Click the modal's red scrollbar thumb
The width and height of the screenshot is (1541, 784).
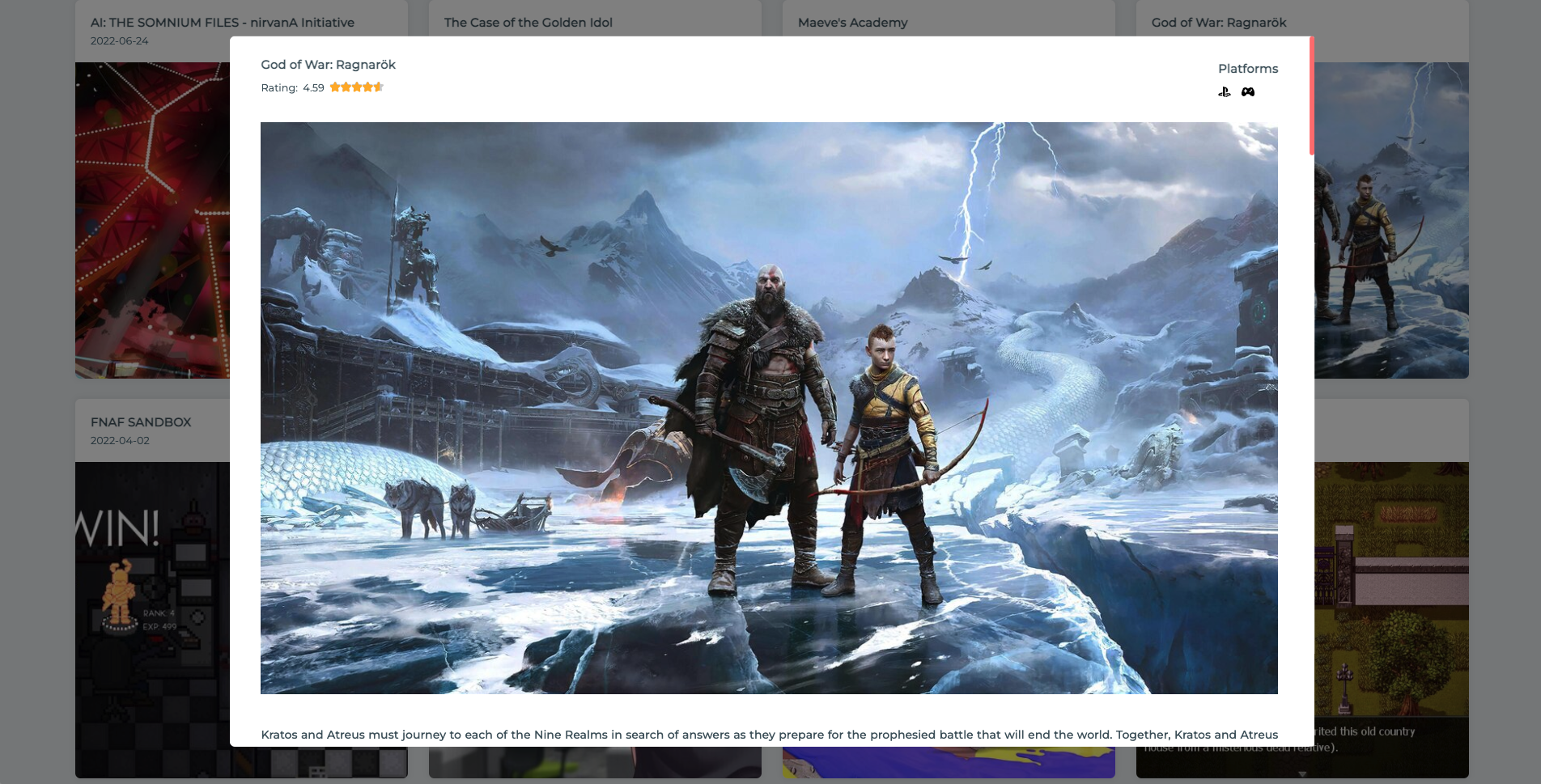[x=1311, y=95]
